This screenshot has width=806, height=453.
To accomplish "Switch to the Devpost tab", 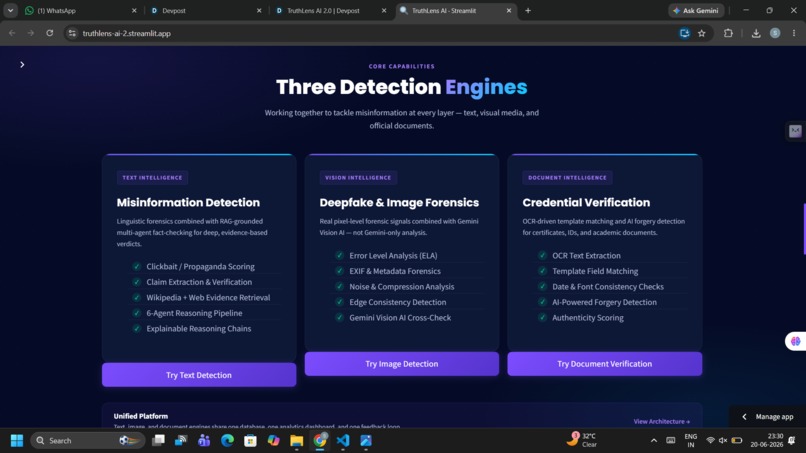I will click(206, 10).
